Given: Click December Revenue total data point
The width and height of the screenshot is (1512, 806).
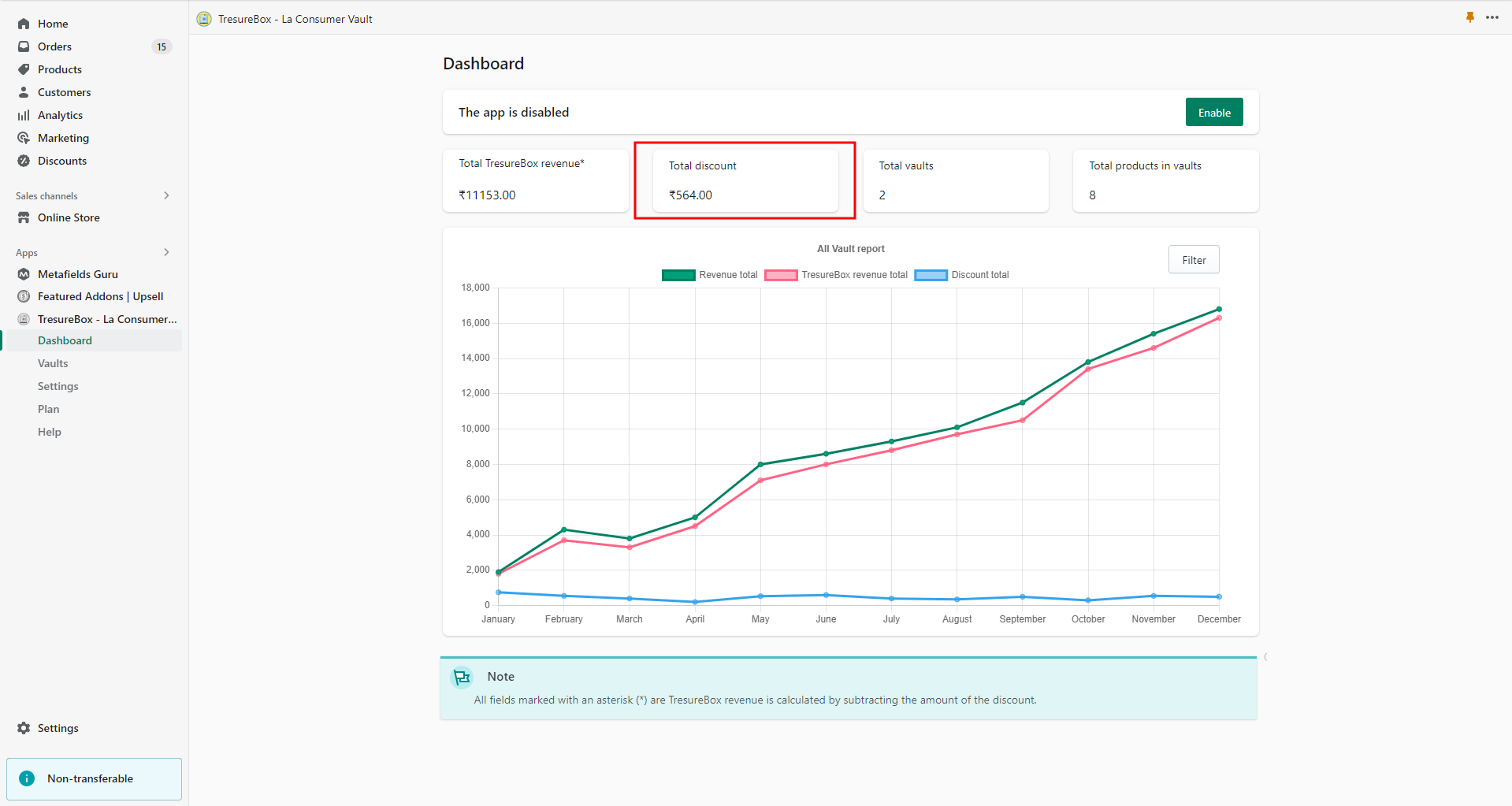Looking at the screenshot, I should (1219, 309).
